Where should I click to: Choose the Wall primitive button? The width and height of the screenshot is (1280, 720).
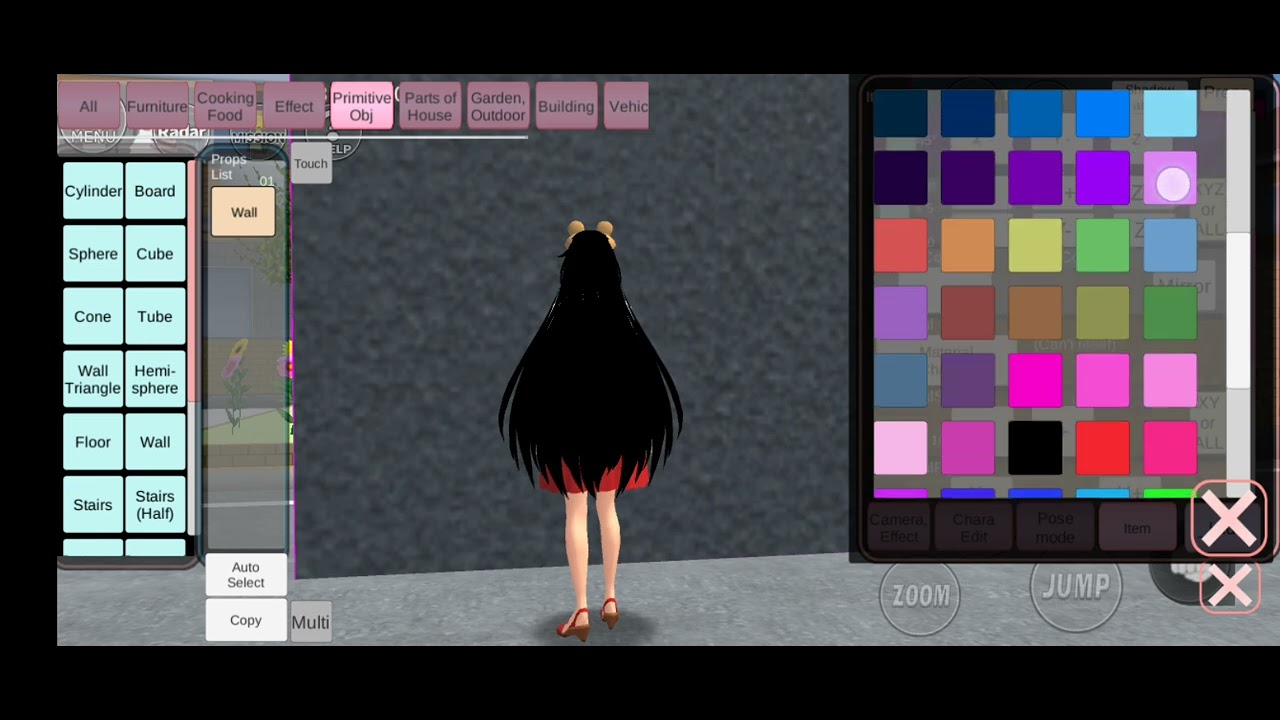(x=155, y=442)
